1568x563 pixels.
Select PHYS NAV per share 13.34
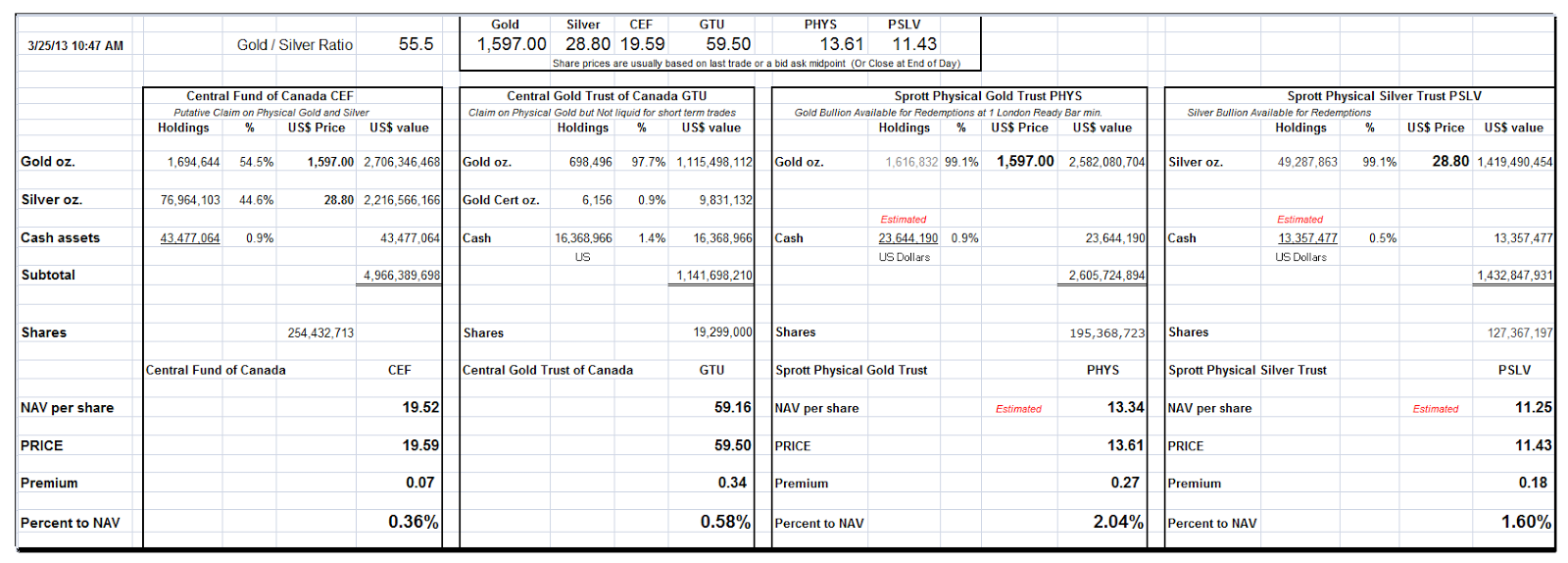pos(1125,407)
